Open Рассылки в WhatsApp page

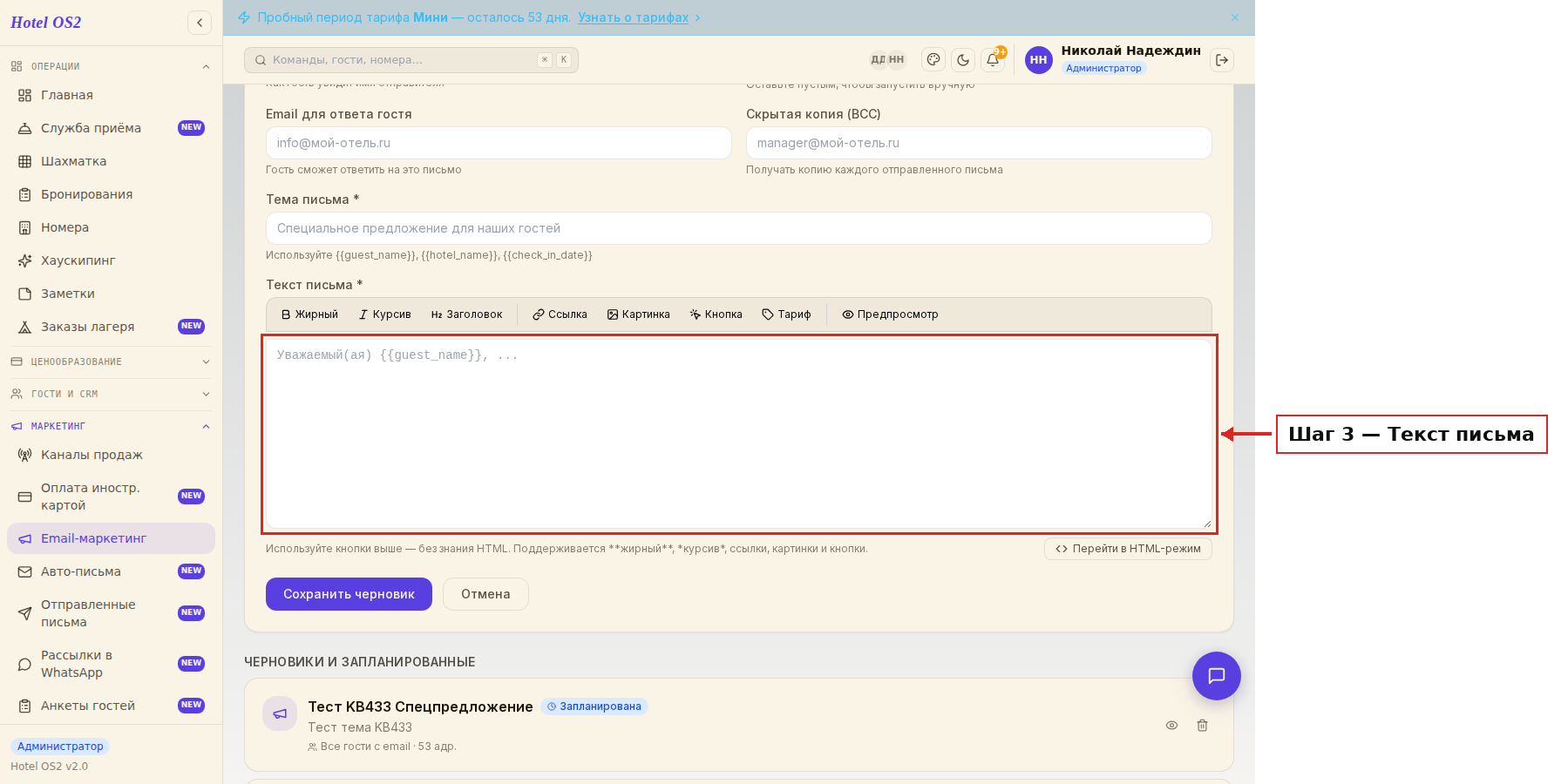(x=111, y=664)
